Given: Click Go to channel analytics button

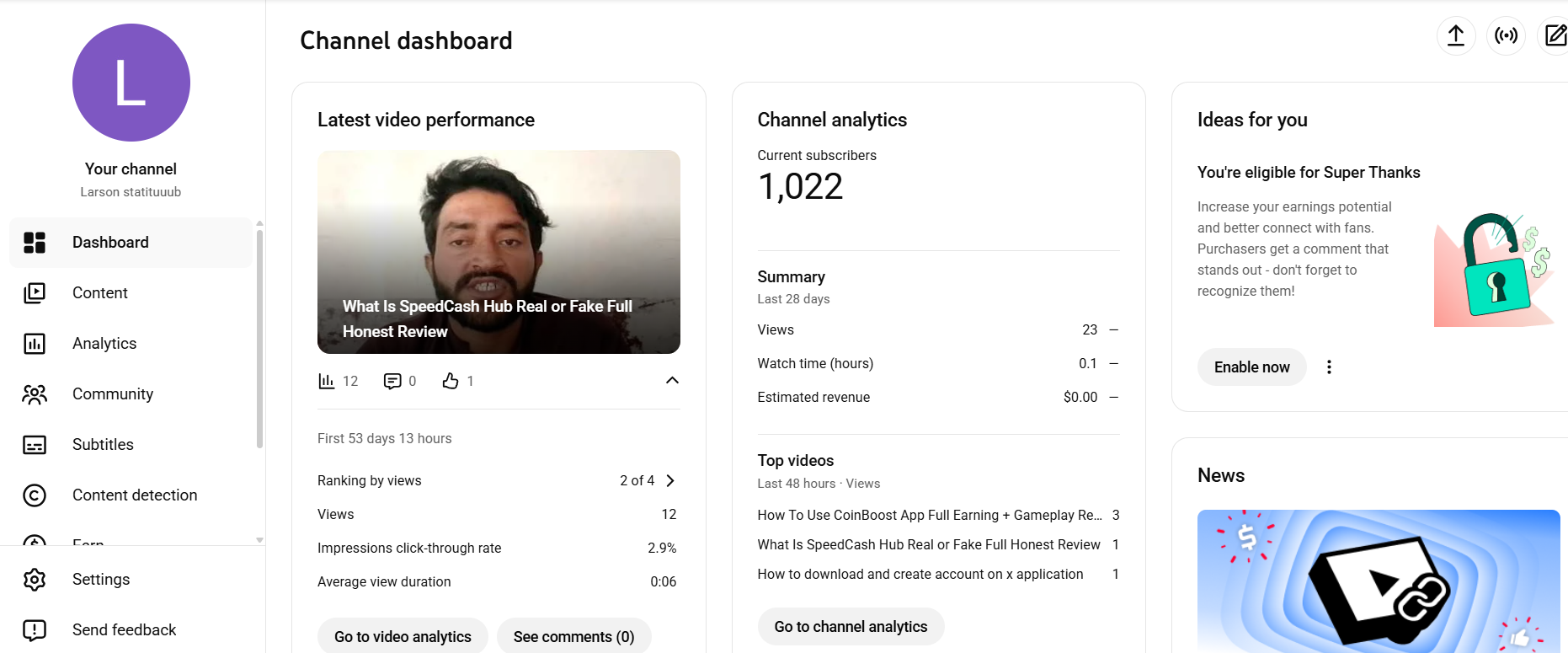Looking at the screenshot, I should tap(851, 626).
